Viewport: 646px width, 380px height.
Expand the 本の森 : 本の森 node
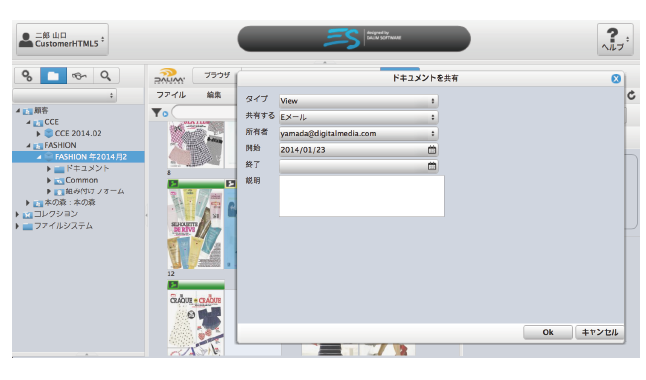[x=28, y=203]
